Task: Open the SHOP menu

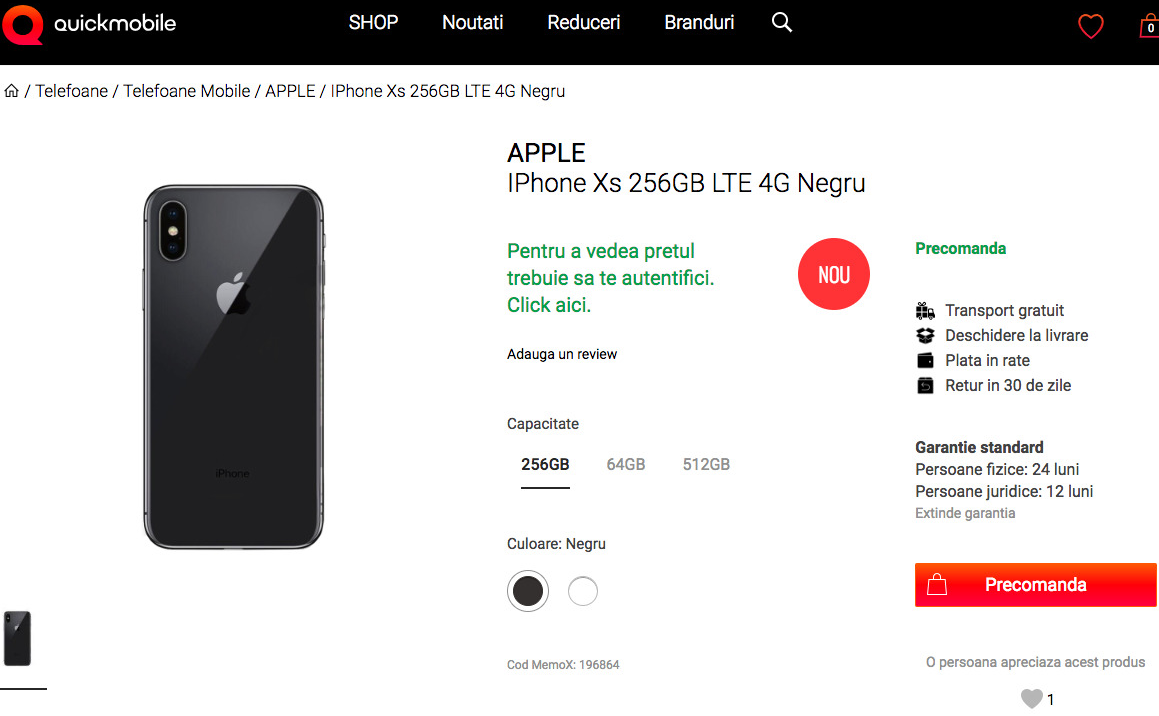Action: tap(373, 23)
